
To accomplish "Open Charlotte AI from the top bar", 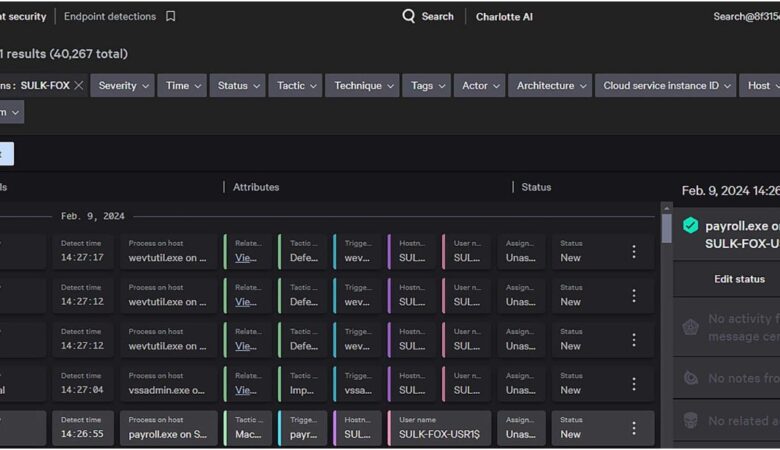I will (x=504, y=17).
